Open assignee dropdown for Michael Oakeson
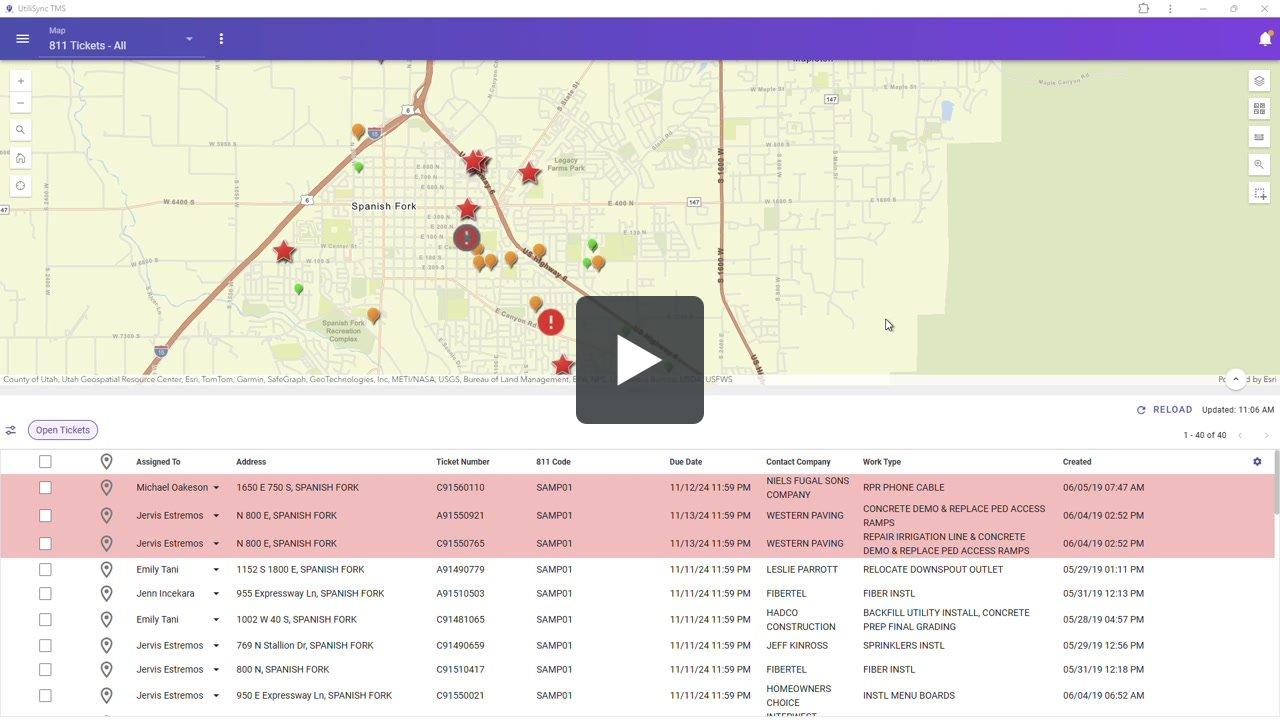1280x720 pixels. click(x=216, y=488)
